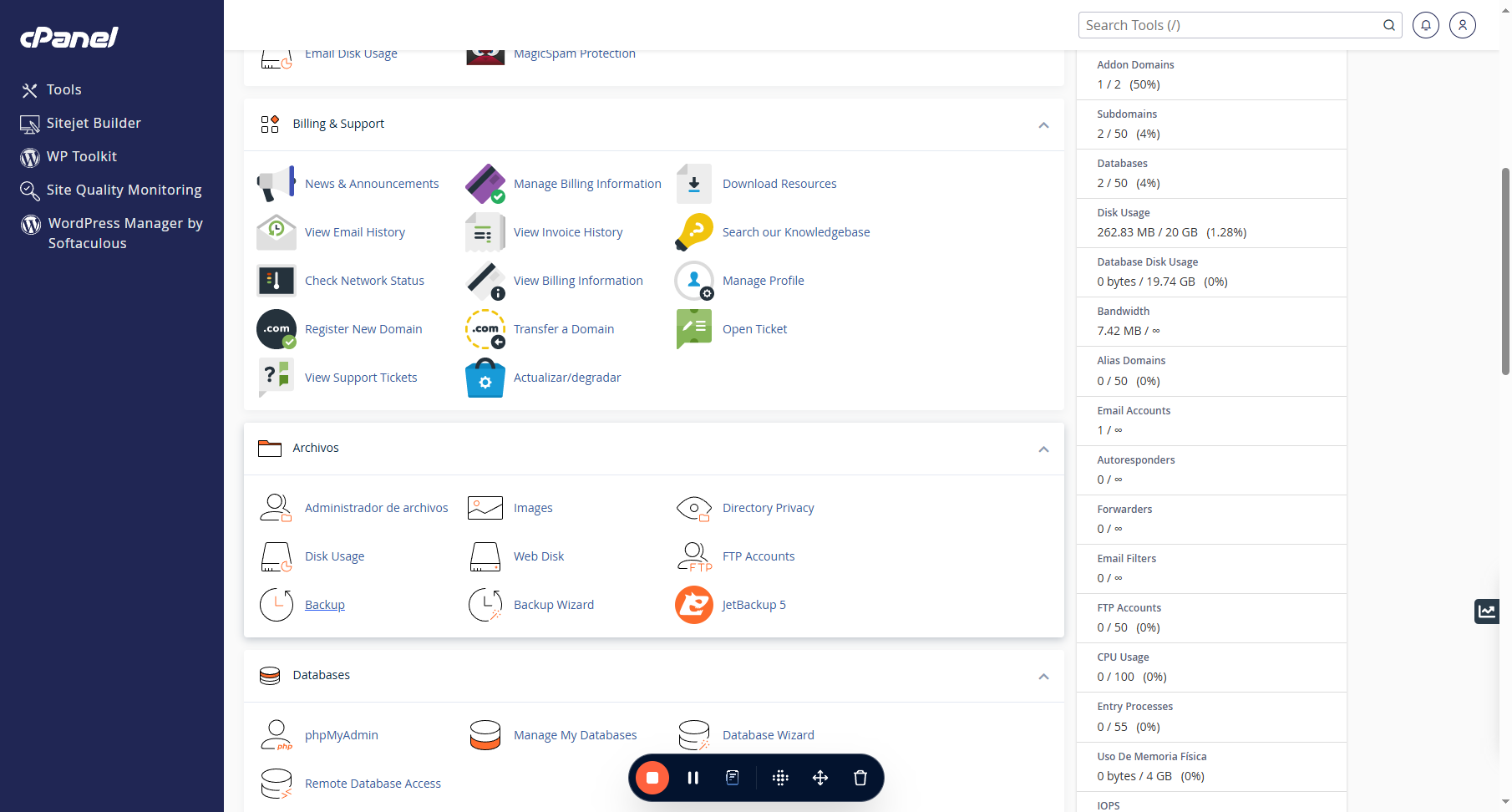Stop the screen recording
Screen dimensions: 1512x812
coord(652,778)
